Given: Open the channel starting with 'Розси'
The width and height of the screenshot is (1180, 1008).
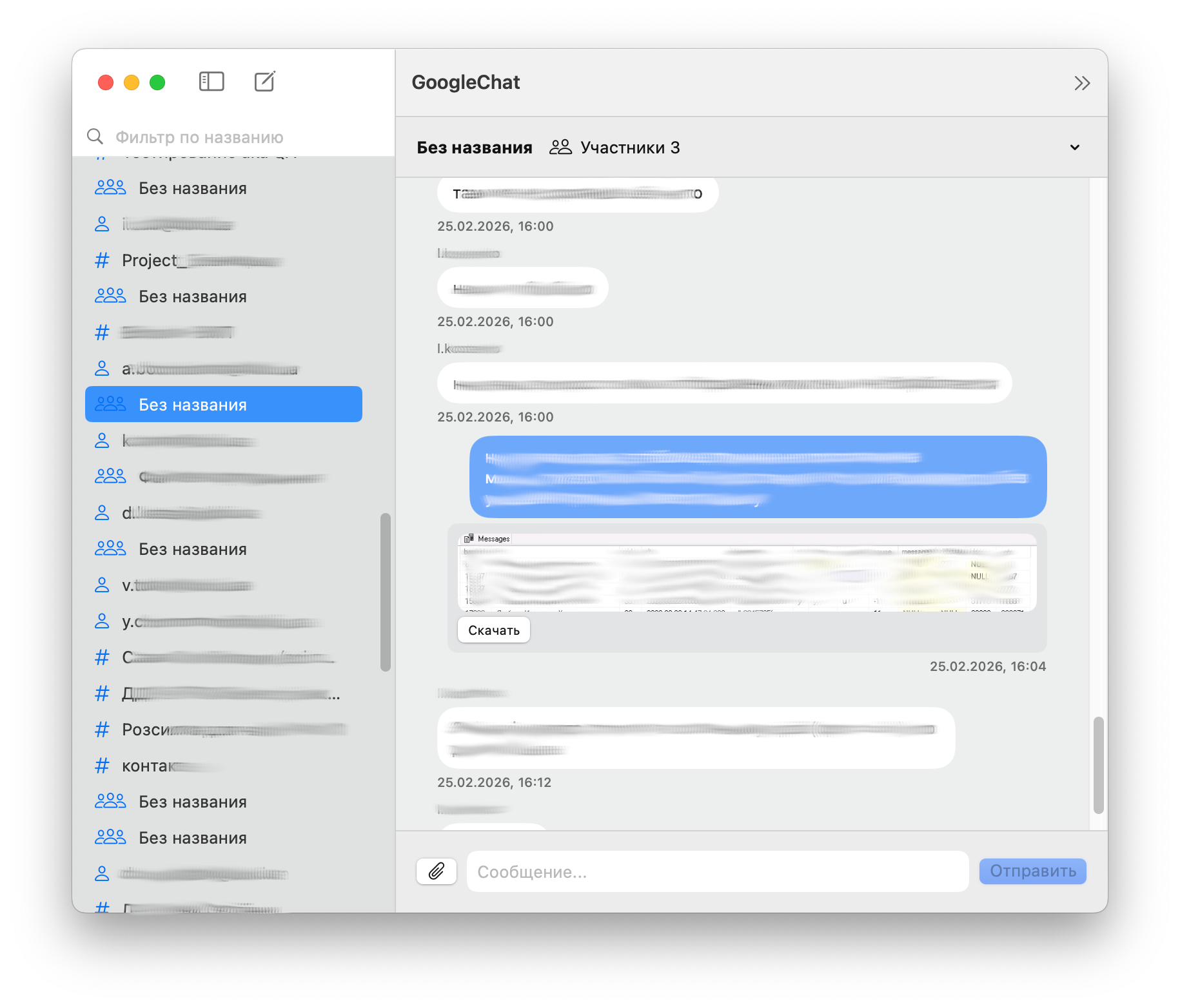Looking at the screenshot, I should (x=224, y=730).
